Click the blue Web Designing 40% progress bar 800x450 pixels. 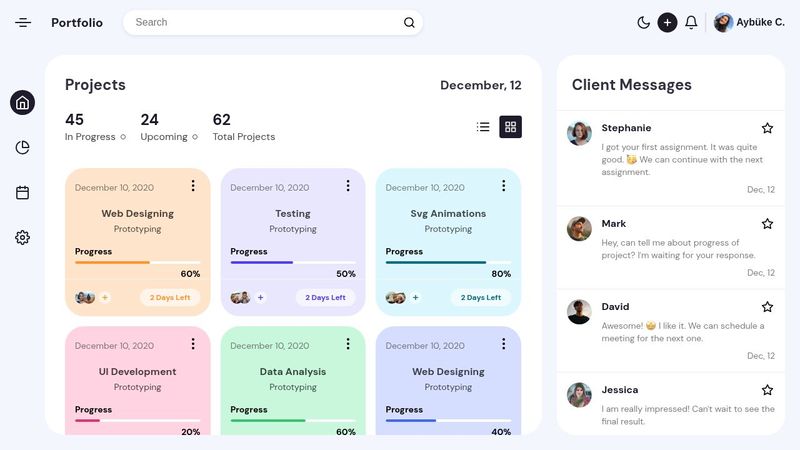tap(448, 420)
